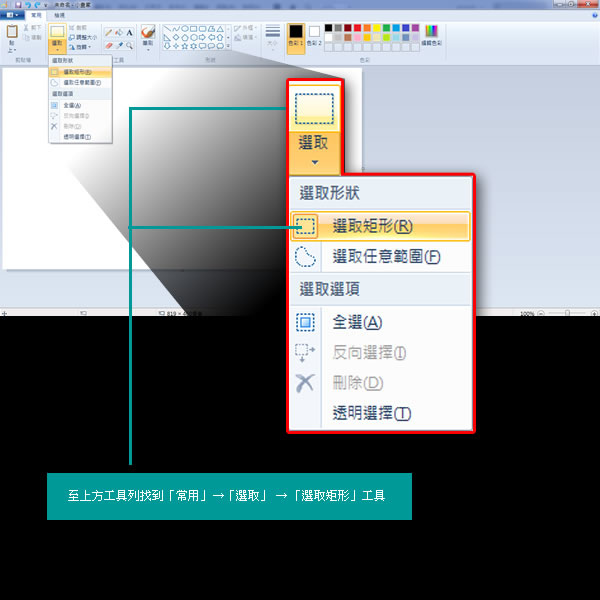Open Resize (調整大小) in the image group
Image resolution: width=600 pixels, height=600 pixels.
click(83, 38)
